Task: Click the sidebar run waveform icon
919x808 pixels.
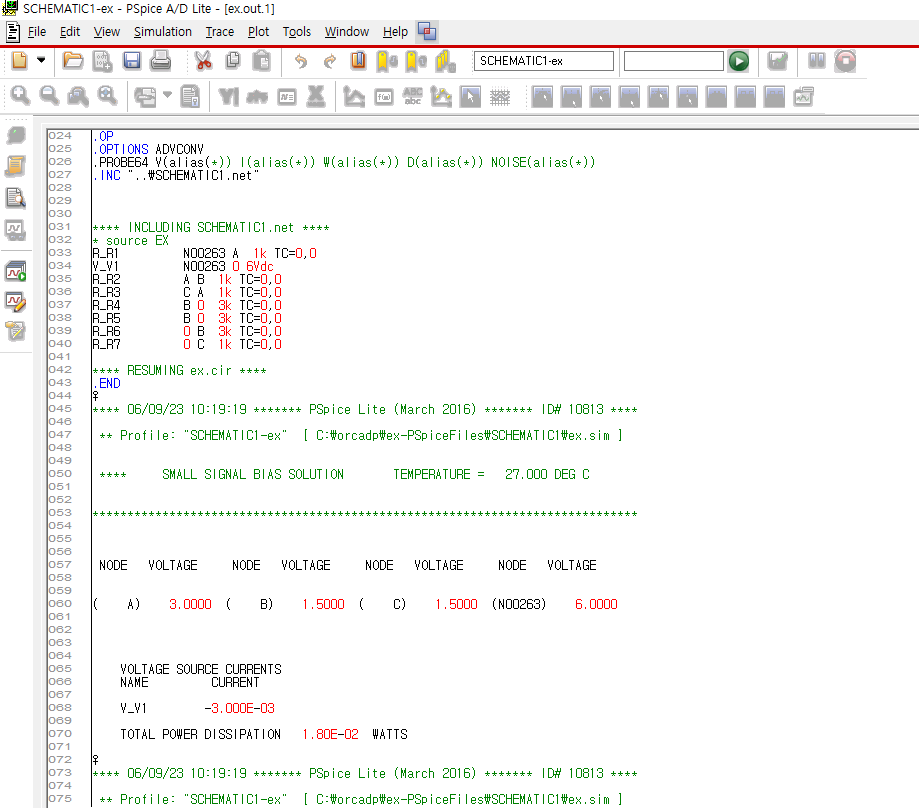Action: point(16,271)
